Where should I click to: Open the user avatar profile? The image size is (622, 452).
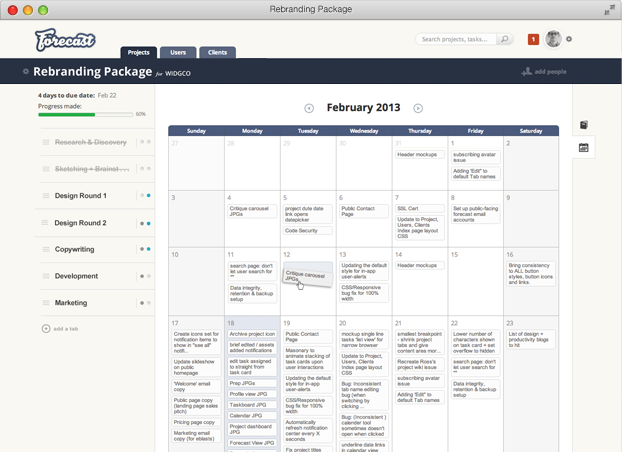(553, 38)
